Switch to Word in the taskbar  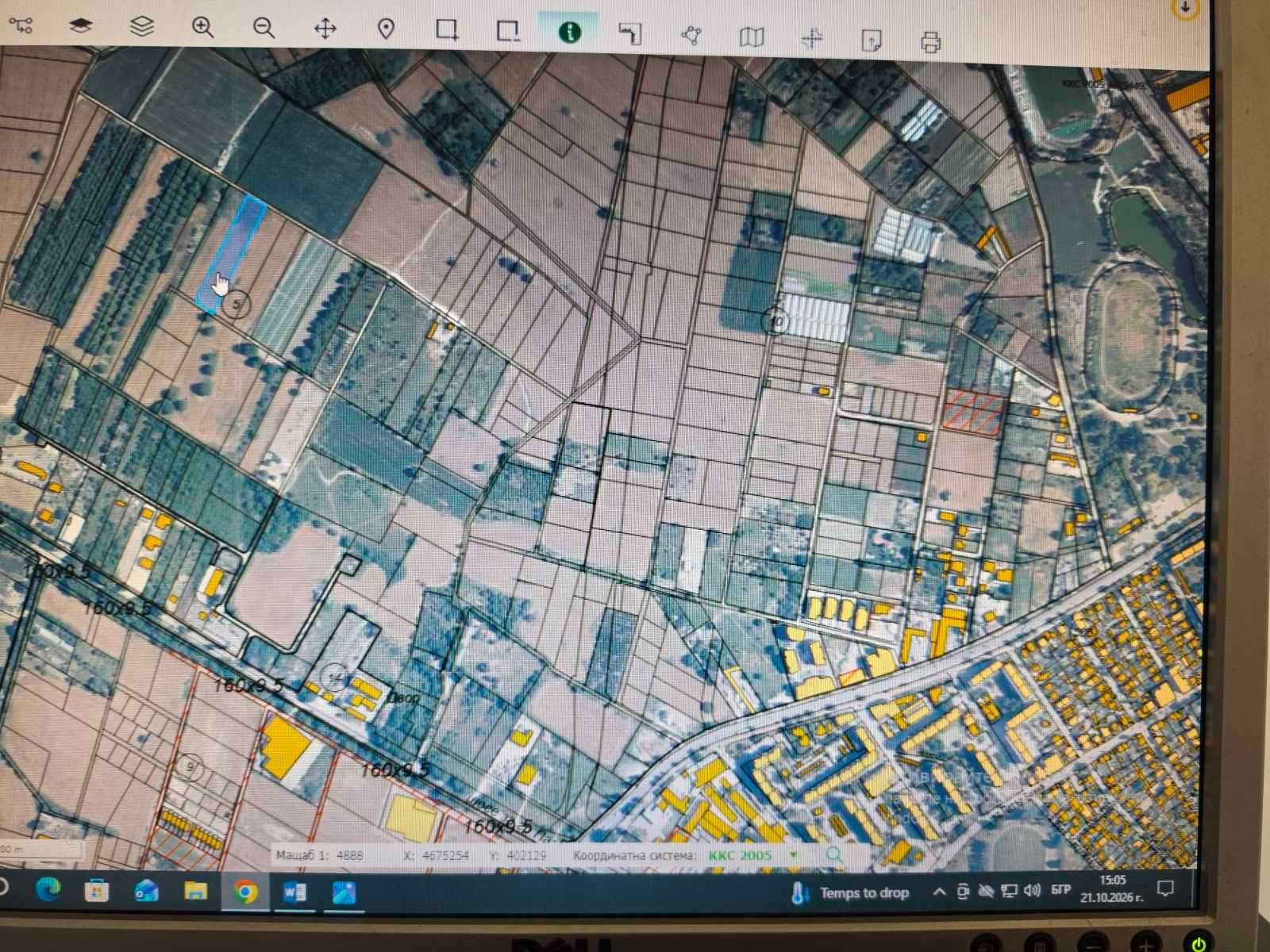[294, 893]
